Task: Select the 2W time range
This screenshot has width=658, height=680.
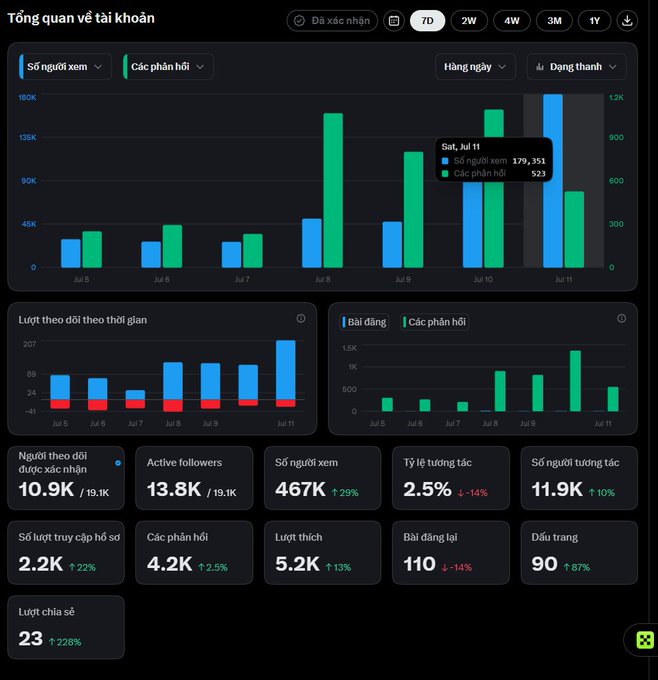Action: coord(469,21)
